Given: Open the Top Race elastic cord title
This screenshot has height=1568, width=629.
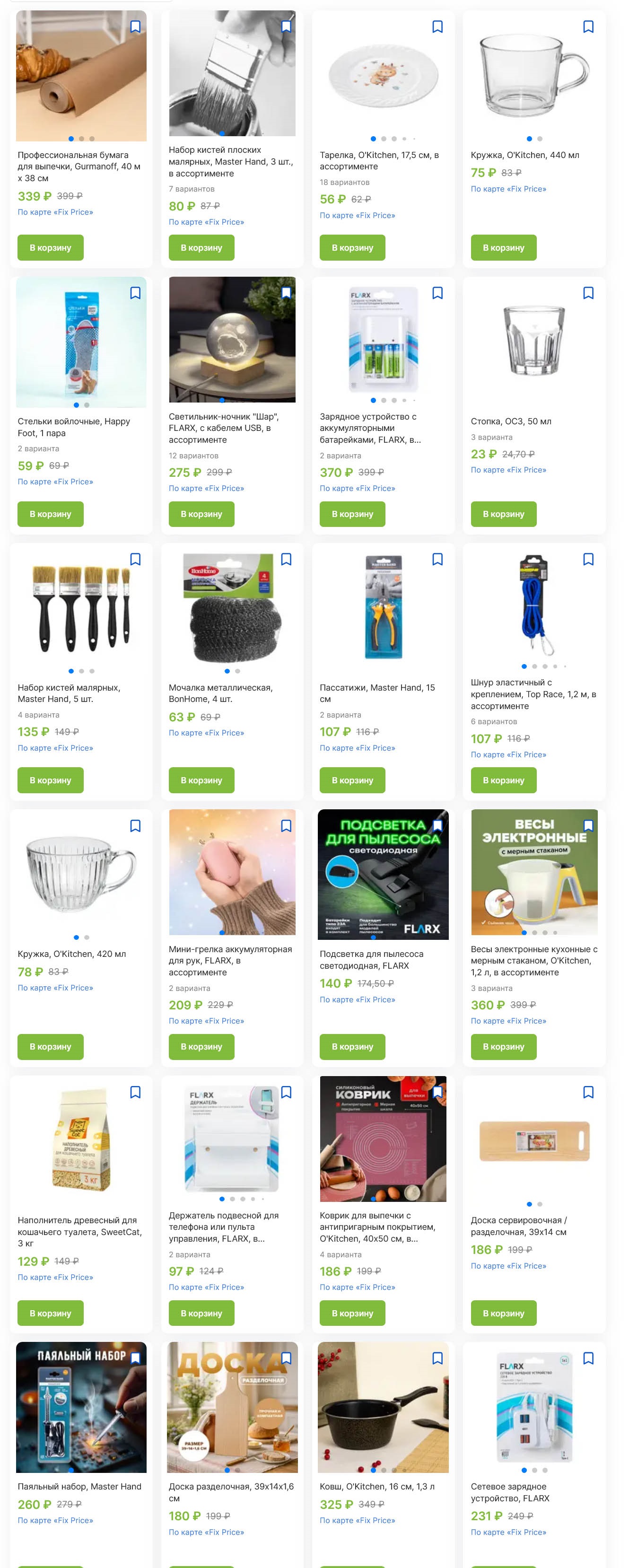Looking at the screenshot, I should [533, 694].
